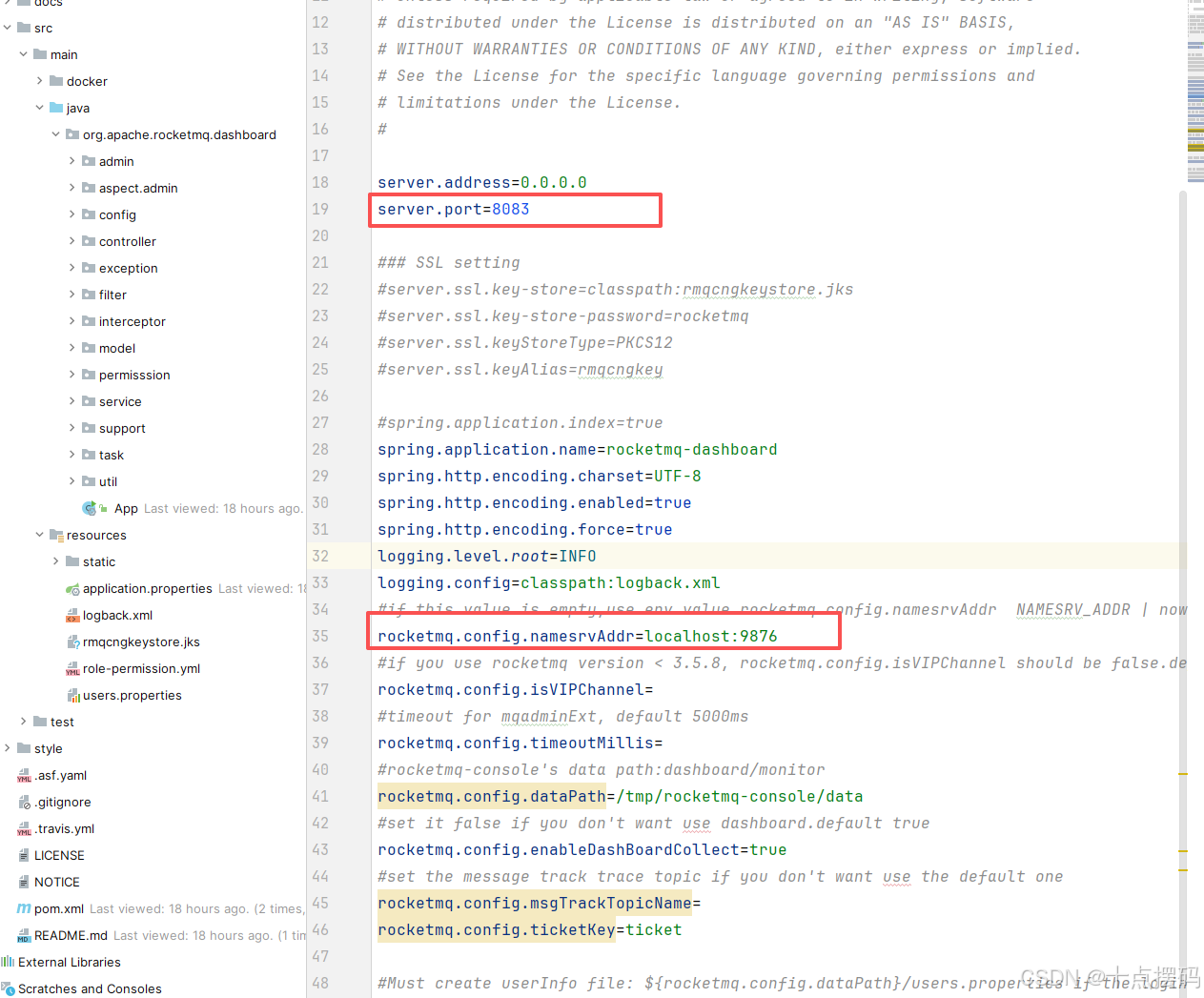This screenshot has width=1204, height=998.
Task: Select the NOTICE file
Action: (57, 882)
